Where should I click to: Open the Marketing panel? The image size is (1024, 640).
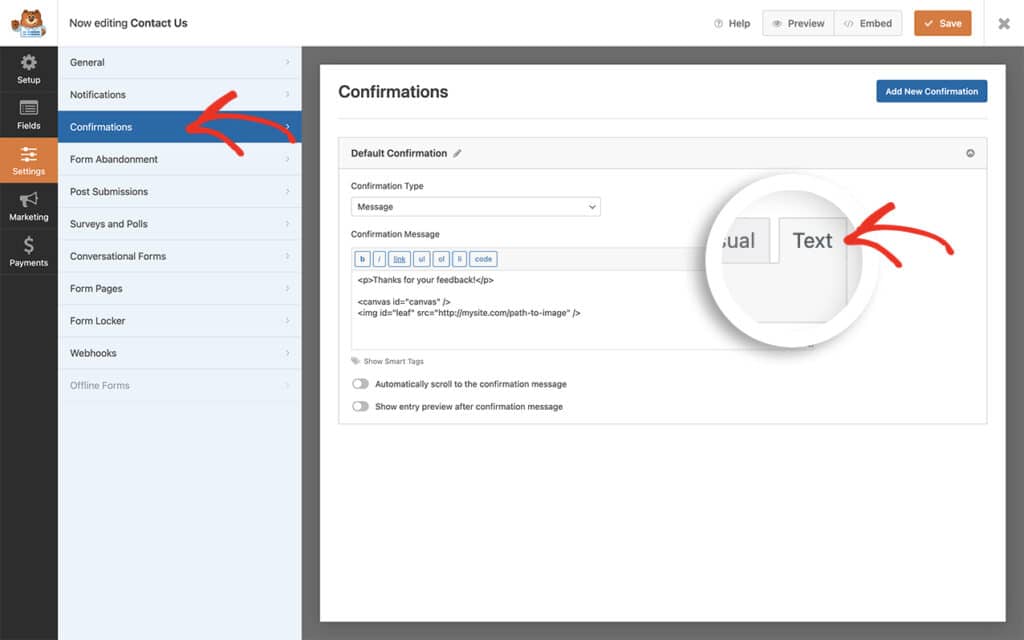[x=29, y=206]
